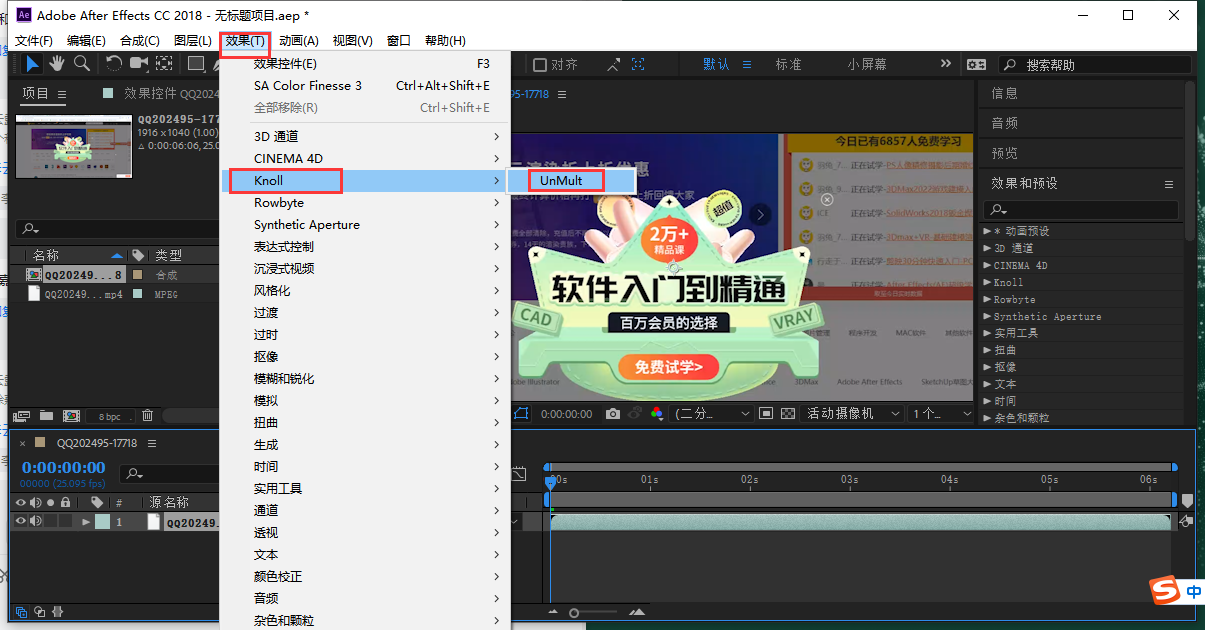Viewport: 1205px width, 630px height.
Task: Select UnMult from the Knoll submenu
Action: tap(567, 180)
